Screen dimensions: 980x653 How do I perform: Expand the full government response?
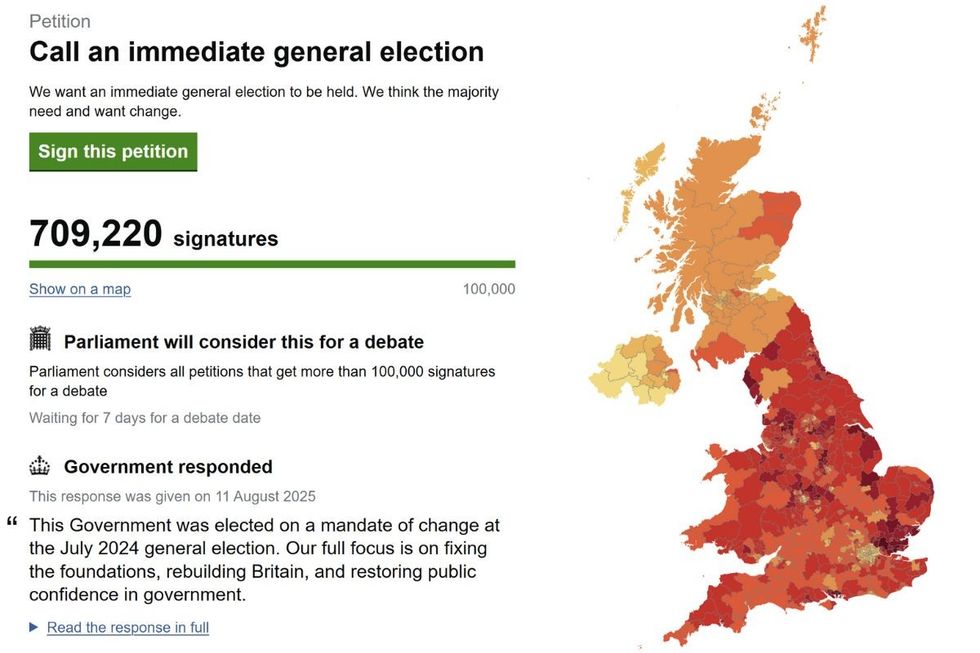[x=127, y=627]
